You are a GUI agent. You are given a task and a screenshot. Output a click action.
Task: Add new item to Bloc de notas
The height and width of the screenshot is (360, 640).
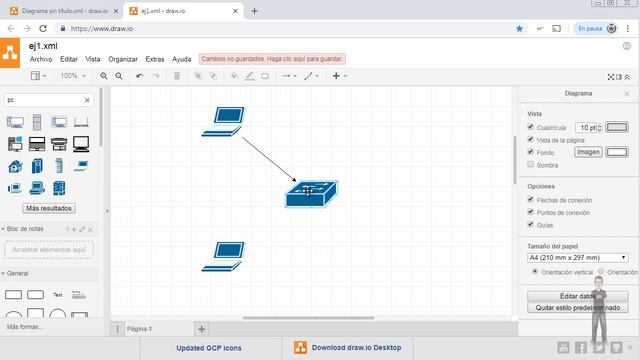click(74, 229)
